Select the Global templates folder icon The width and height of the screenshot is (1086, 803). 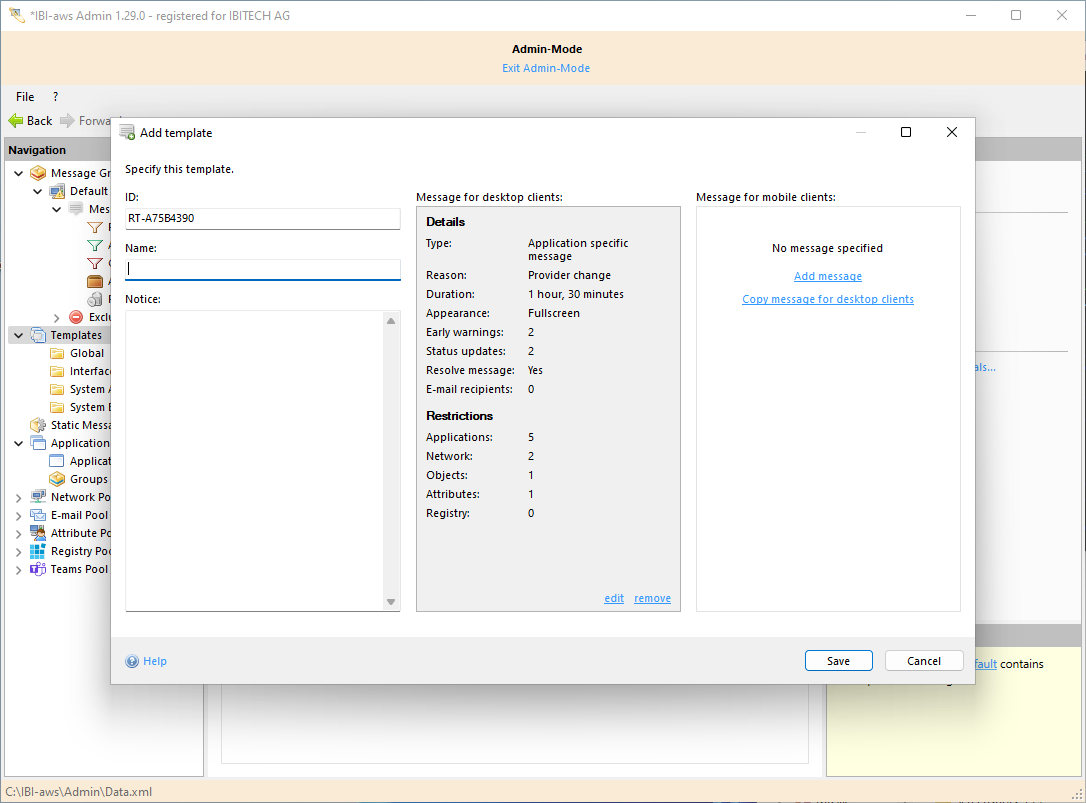(x=57, y=353)
